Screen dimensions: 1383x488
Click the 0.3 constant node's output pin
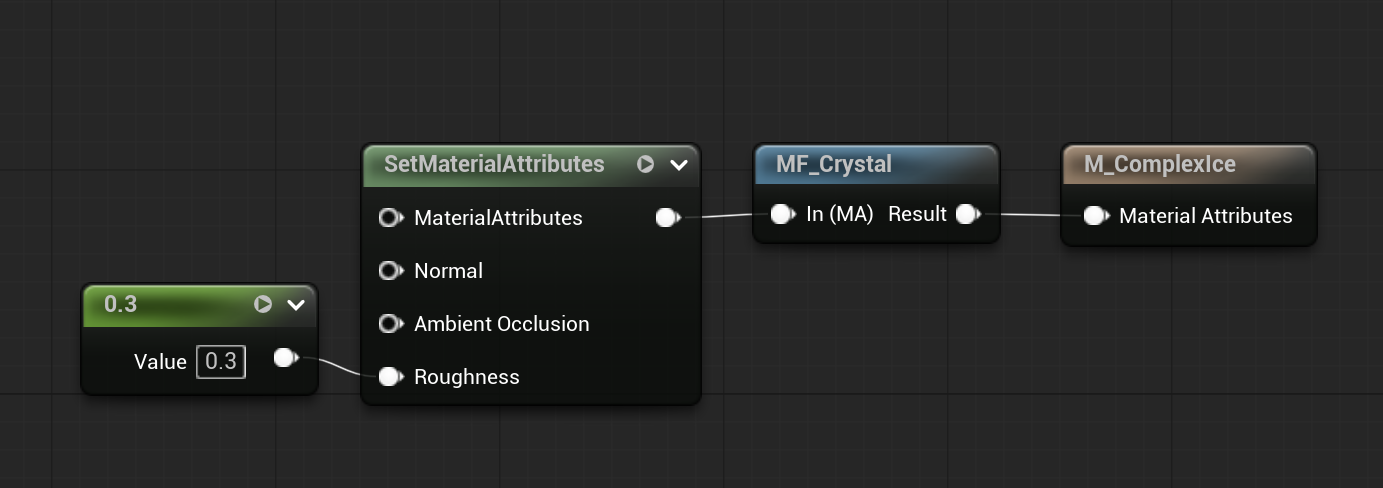click(285, 358)
